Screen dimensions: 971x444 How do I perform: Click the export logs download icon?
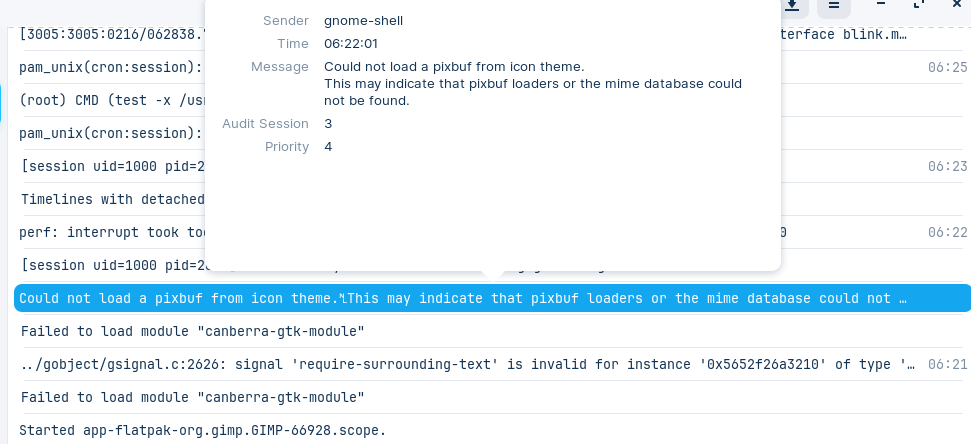(792, 6)
